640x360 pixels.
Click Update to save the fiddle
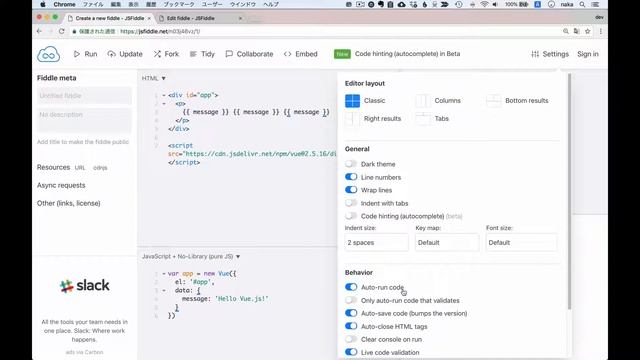(x=125, y=54)
